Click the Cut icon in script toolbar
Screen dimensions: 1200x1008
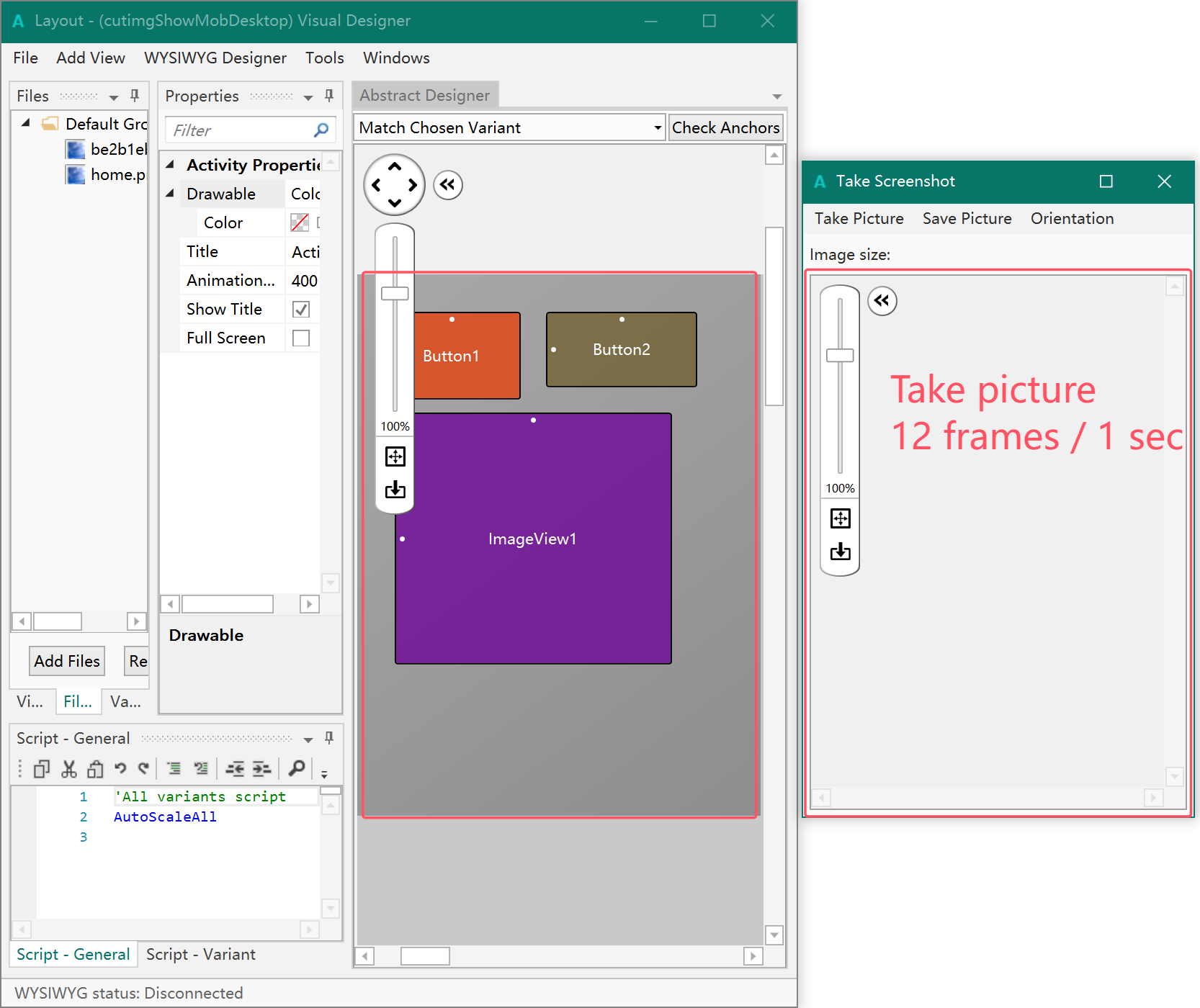click(69, 769)
